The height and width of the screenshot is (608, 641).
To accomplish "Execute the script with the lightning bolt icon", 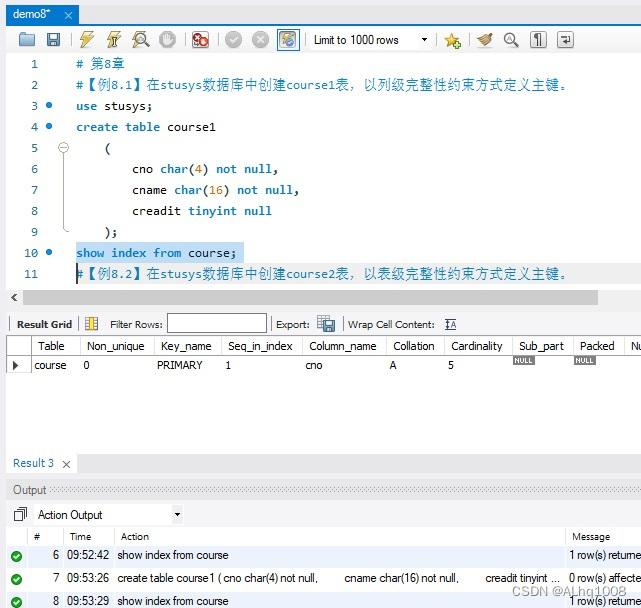I will point(87,40).
